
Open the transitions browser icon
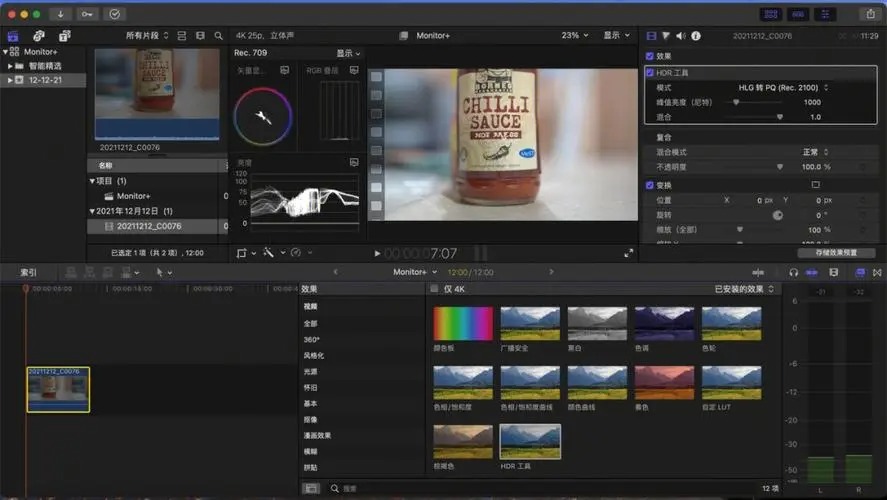click(877, 273)
